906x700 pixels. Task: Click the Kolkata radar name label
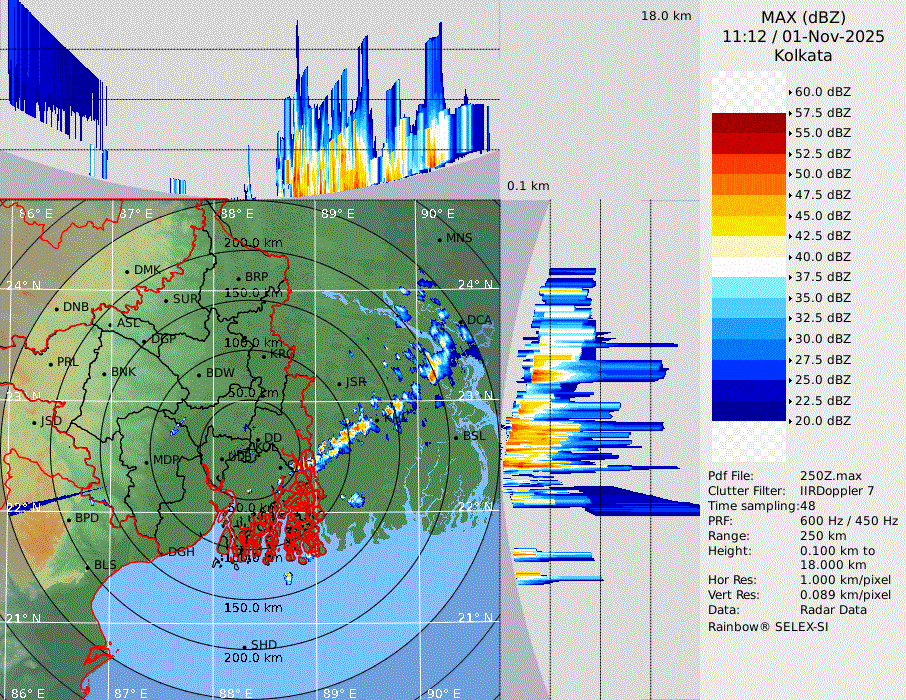[803, 56]
